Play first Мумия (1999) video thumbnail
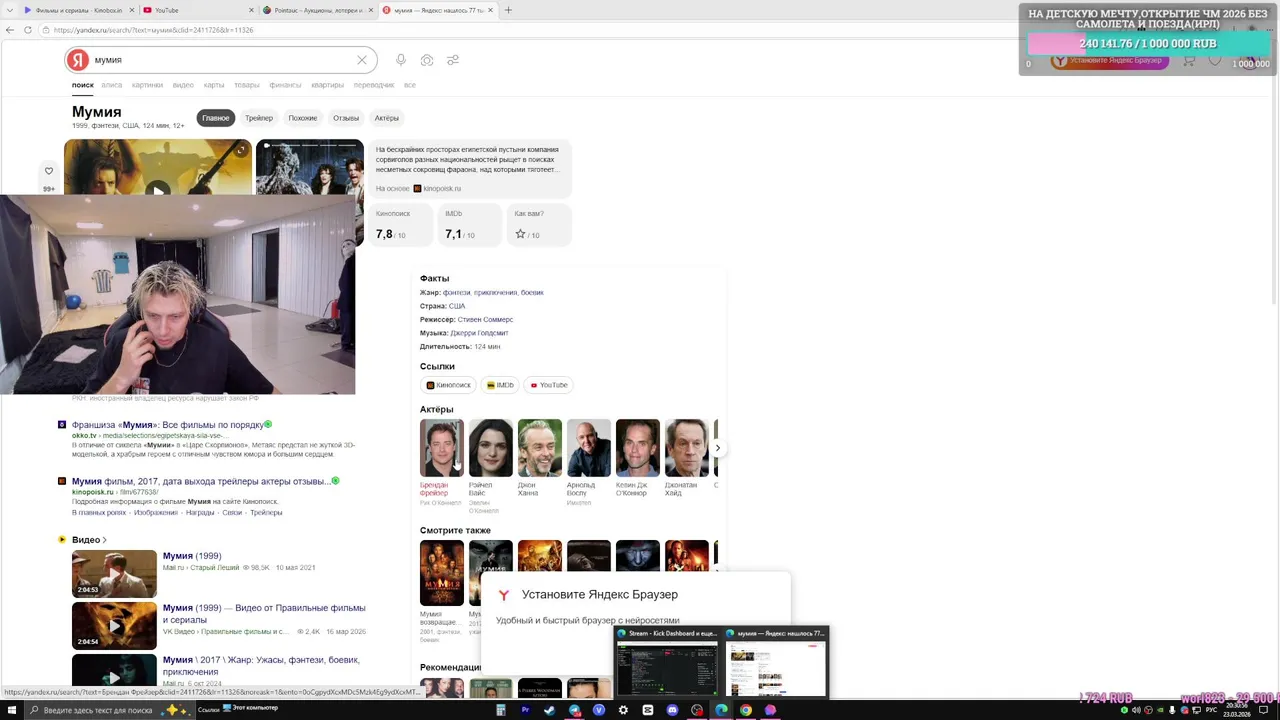This screenshot has width=1280, height=720. [x=114, y=573]
